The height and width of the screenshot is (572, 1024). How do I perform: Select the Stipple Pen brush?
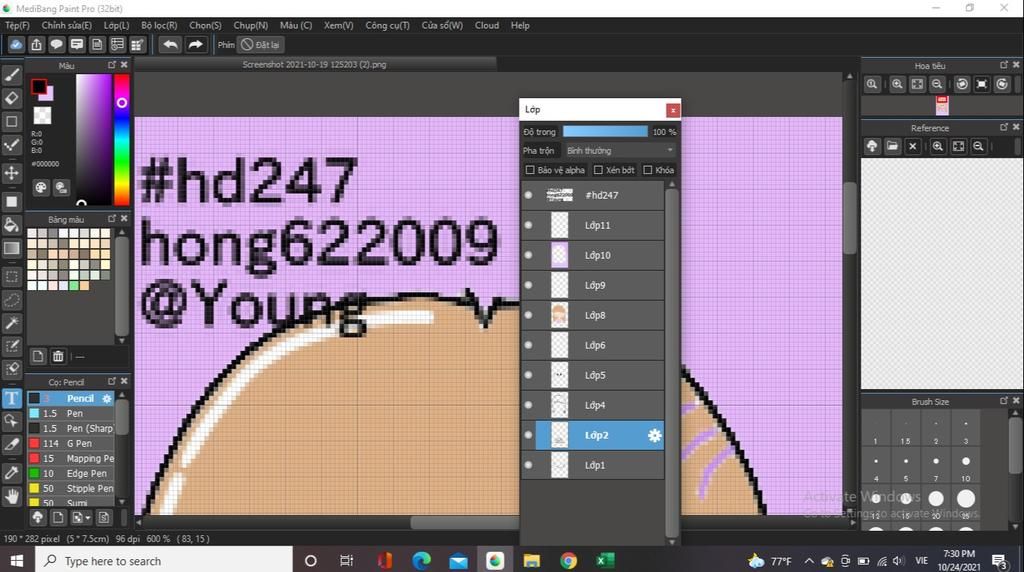pos(71,488)
